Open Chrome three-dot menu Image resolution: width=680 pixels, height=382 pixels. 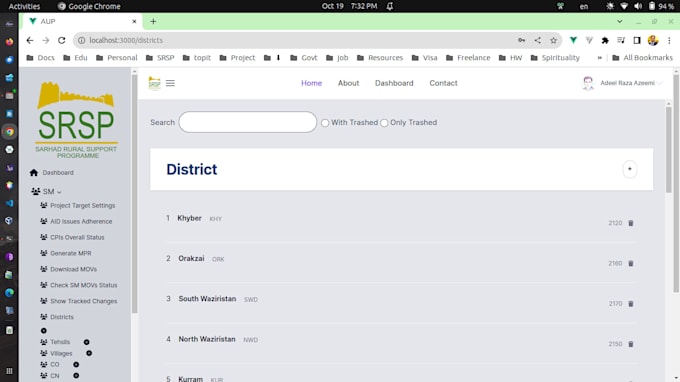tap(669, 40)
